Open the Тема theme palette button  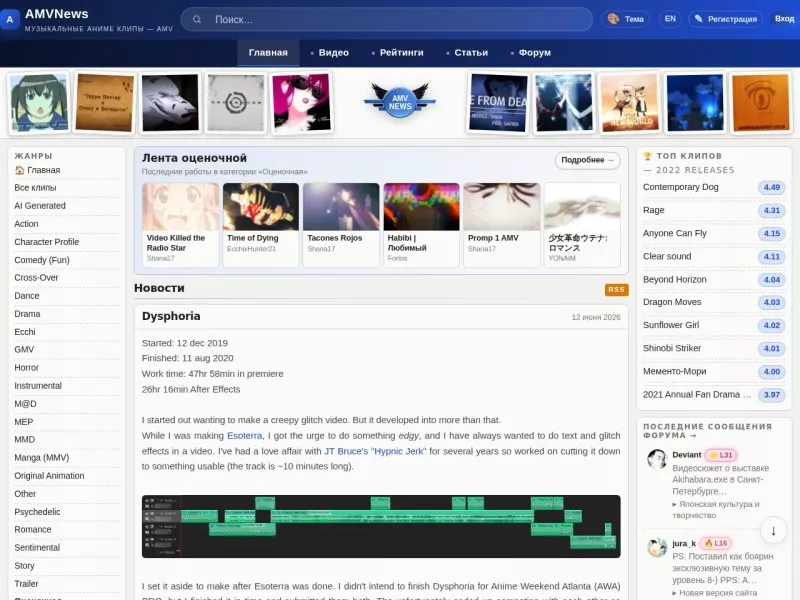[x=625, y=19]
